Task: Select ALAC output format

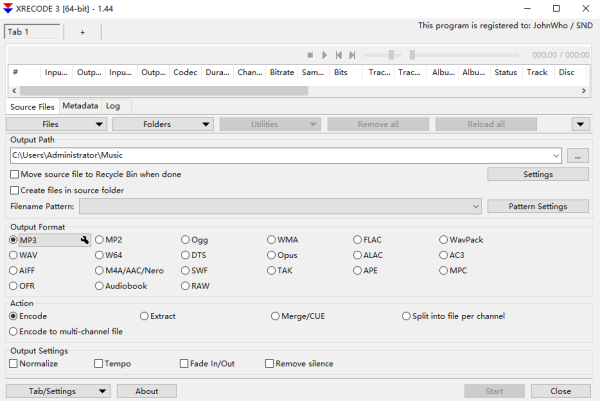Action: [x=368, y=255]
